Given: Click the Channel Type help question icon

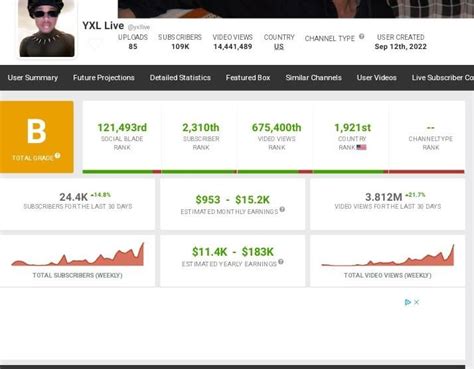Looking at the screenshot, I should coord(361,37).
